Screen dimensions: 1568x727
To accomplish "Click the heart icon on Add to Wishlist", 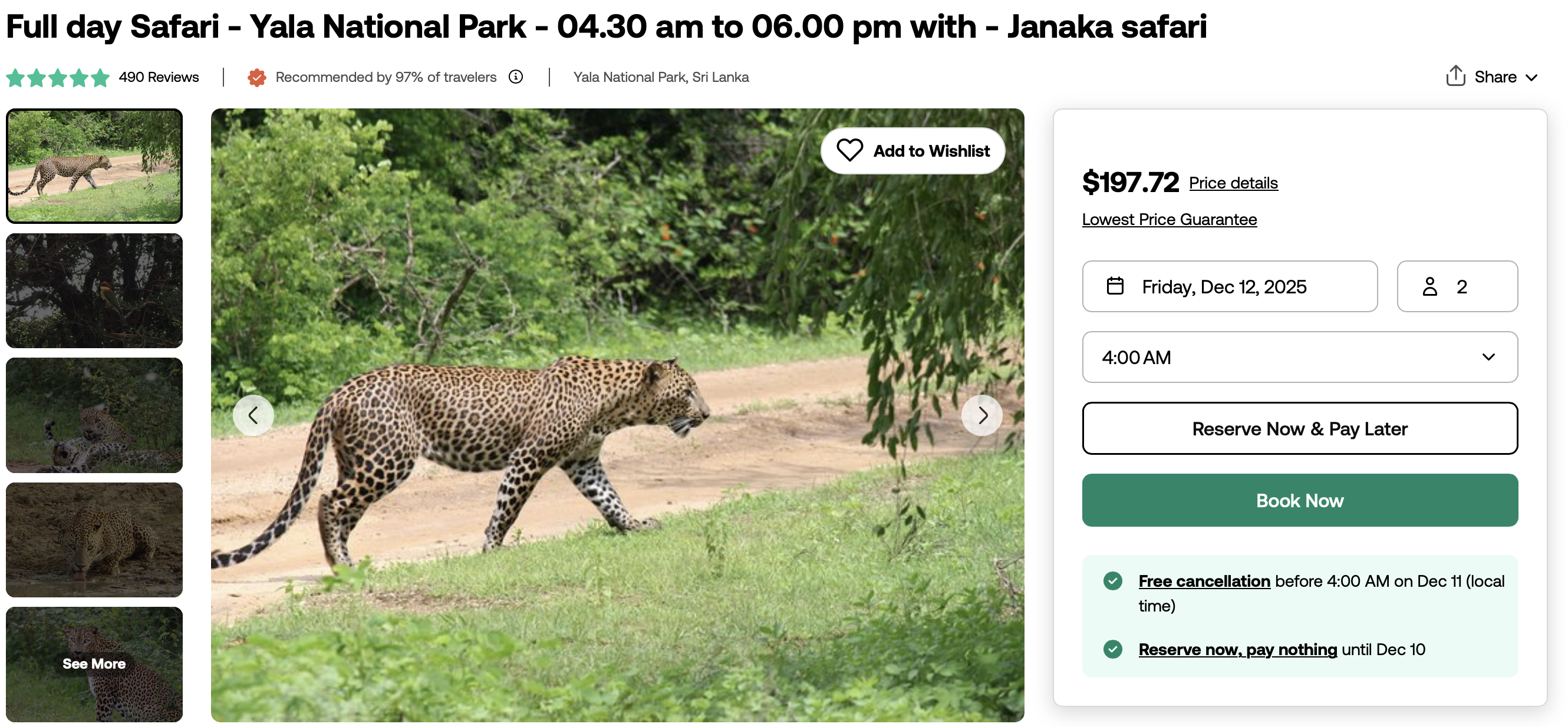I will (849, 150).
